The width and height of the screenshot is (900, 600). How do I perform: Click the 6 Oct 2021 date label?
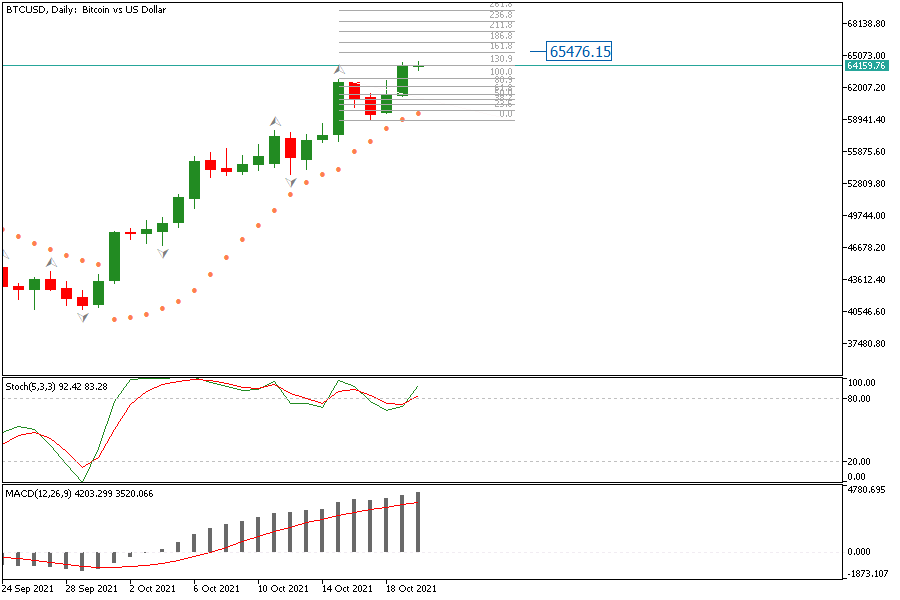point(216,589)
